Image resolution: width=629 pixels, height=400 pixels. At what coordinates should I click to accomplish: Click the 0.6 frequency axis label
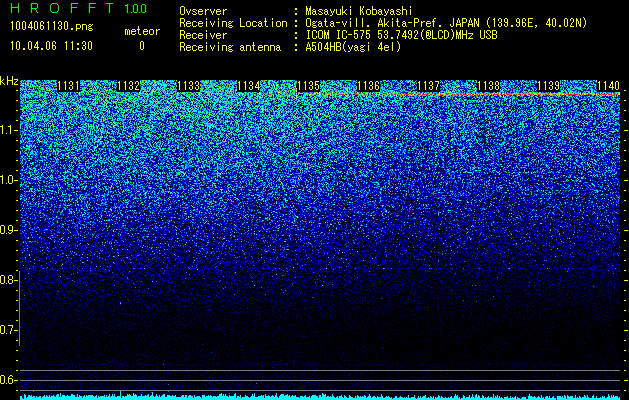click(x=8, y=380)
